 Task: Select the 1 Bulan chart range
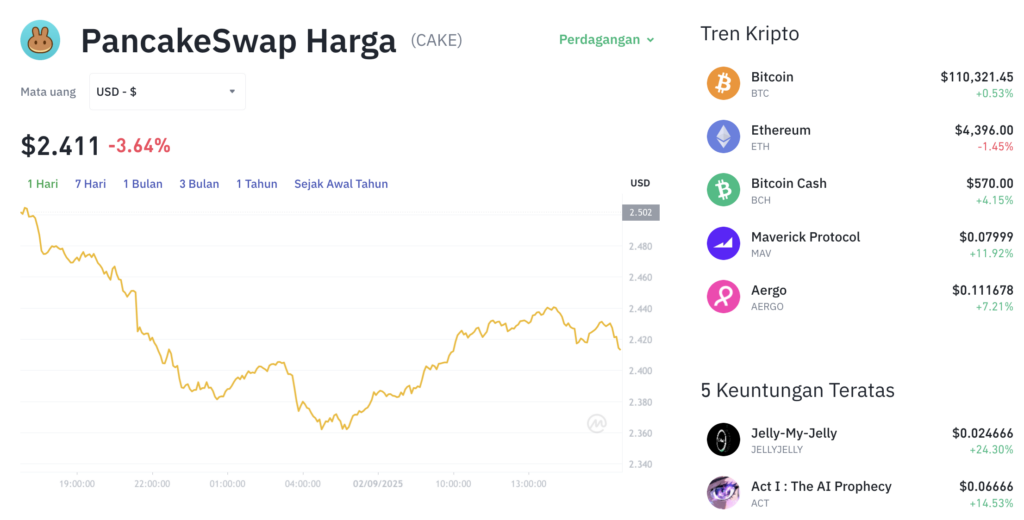point(142,184)
